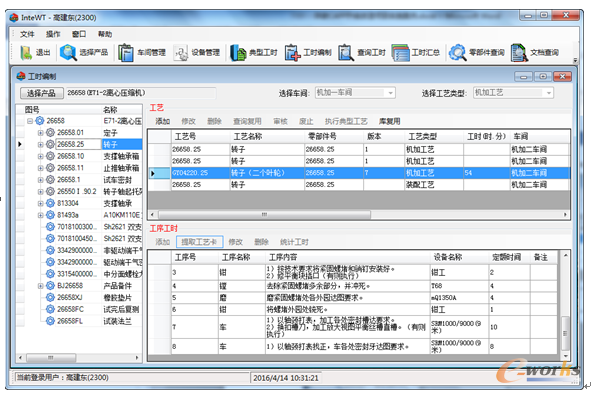Select tree item 26658.10 支撑轴承箱

[x=98, y=156]
